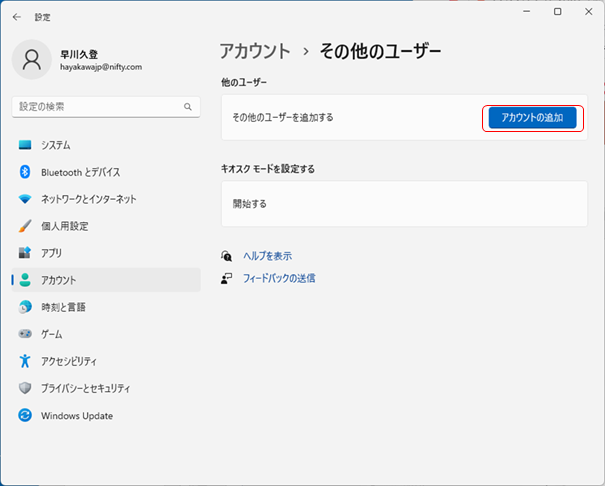Select アカウント in the sidebar
Image resolution: width=605 pixels, height=486 pixels.
(58, 280)
